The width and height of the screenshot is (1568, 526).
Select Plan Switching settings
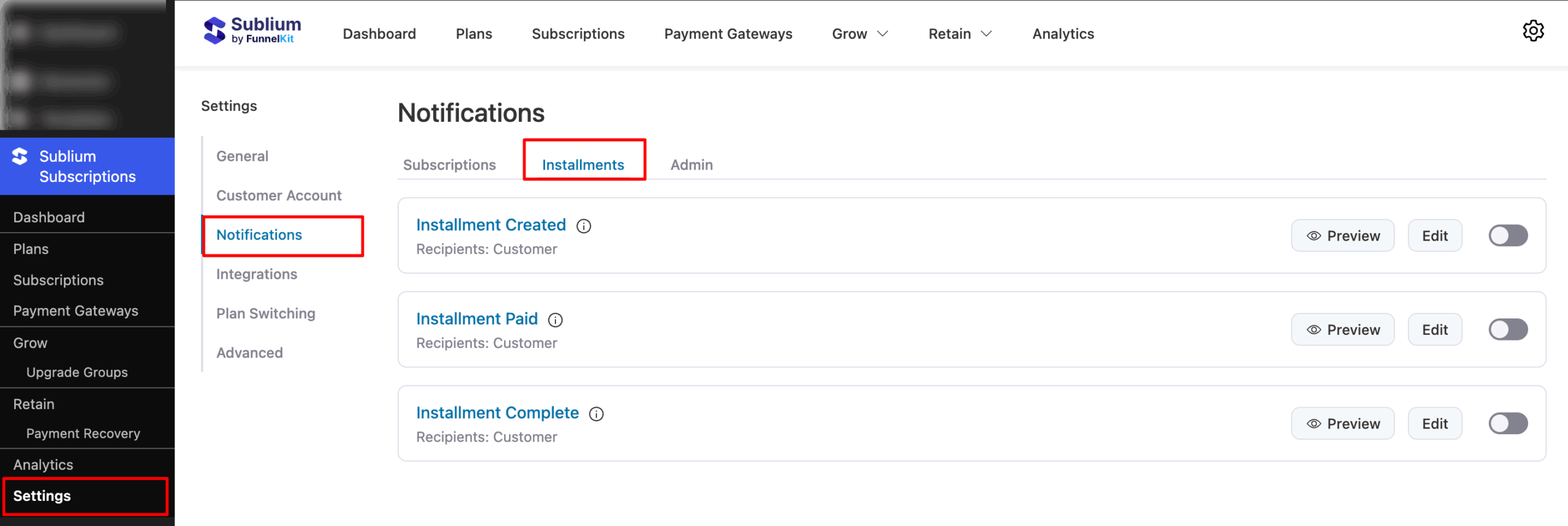[x=266, y=314]
